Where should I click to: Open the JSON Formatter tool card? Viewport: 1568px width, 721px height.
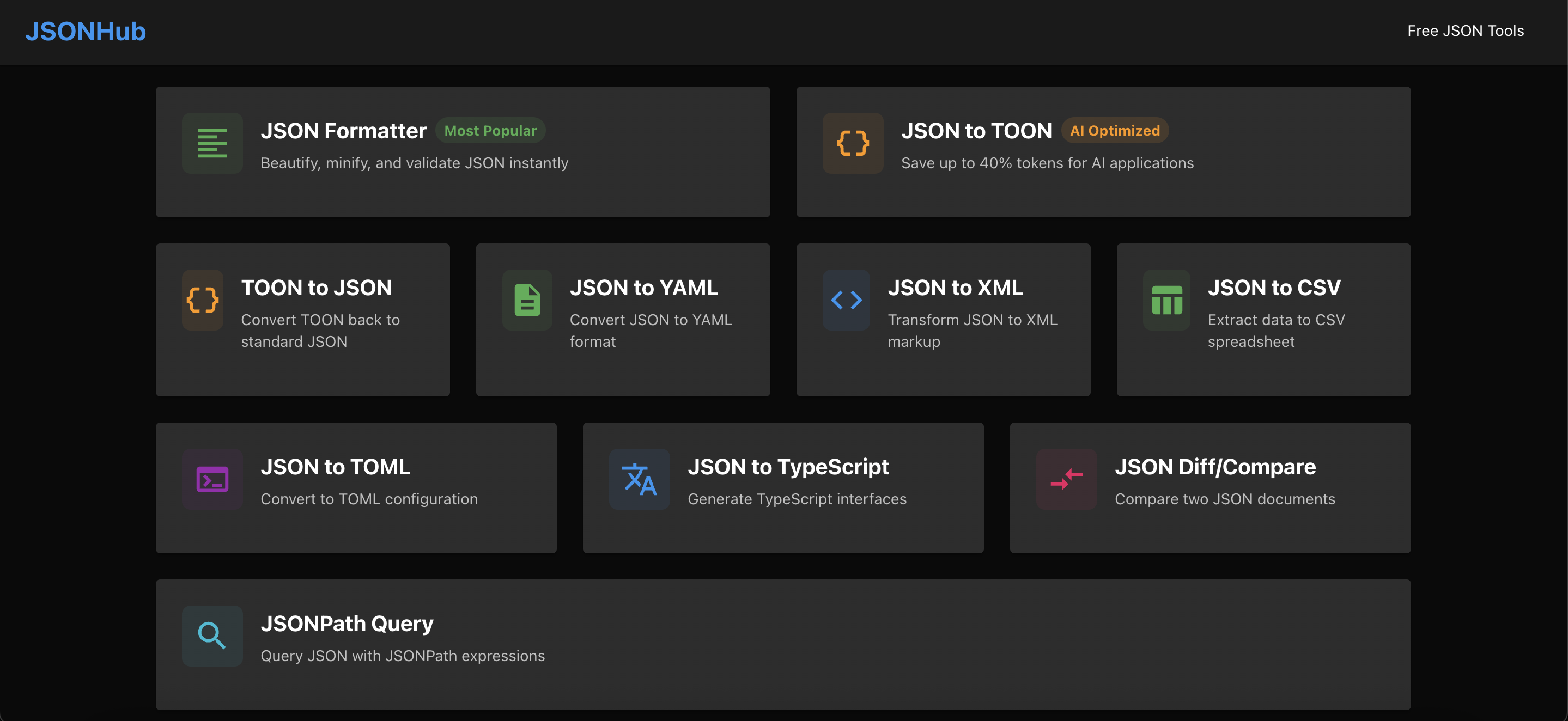(463, 152)
